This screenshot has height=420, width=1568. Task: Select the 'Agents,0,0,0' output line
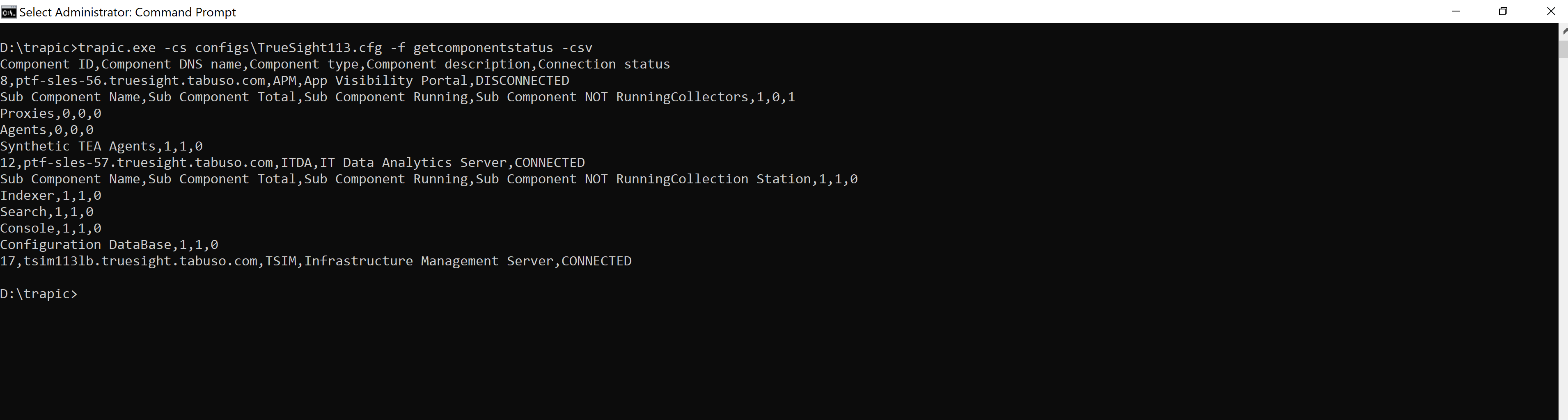pos(47,130)
